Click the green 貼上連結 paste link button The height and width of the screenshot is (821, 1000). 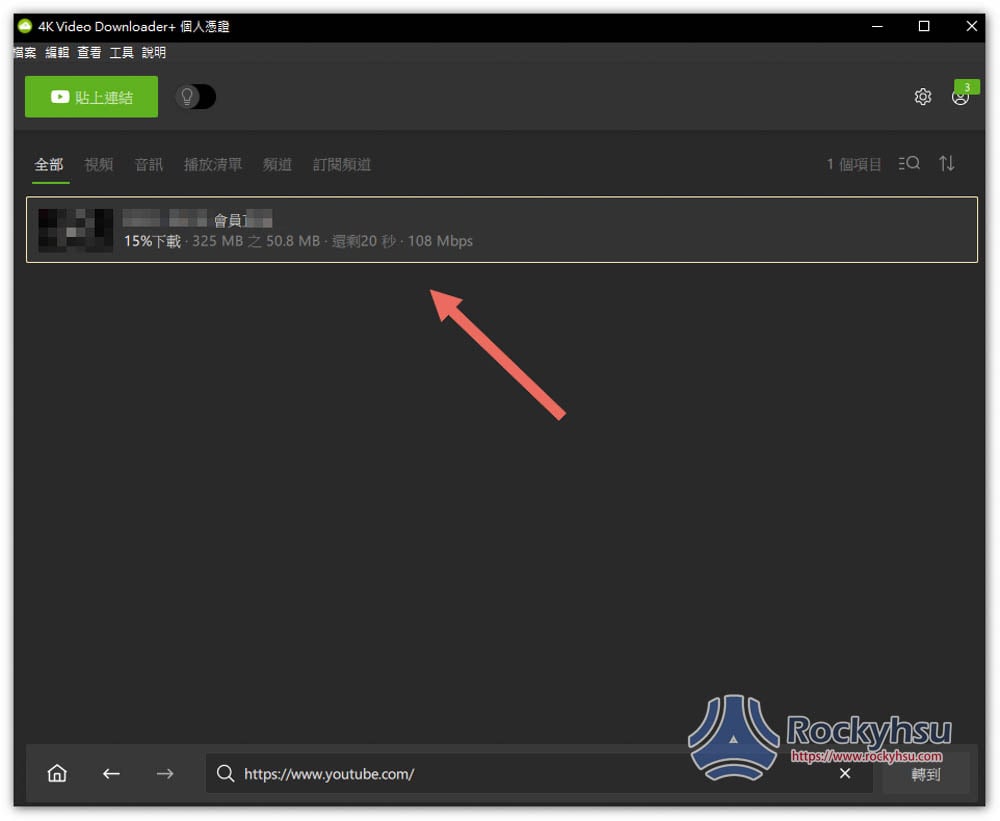[91, 97]
